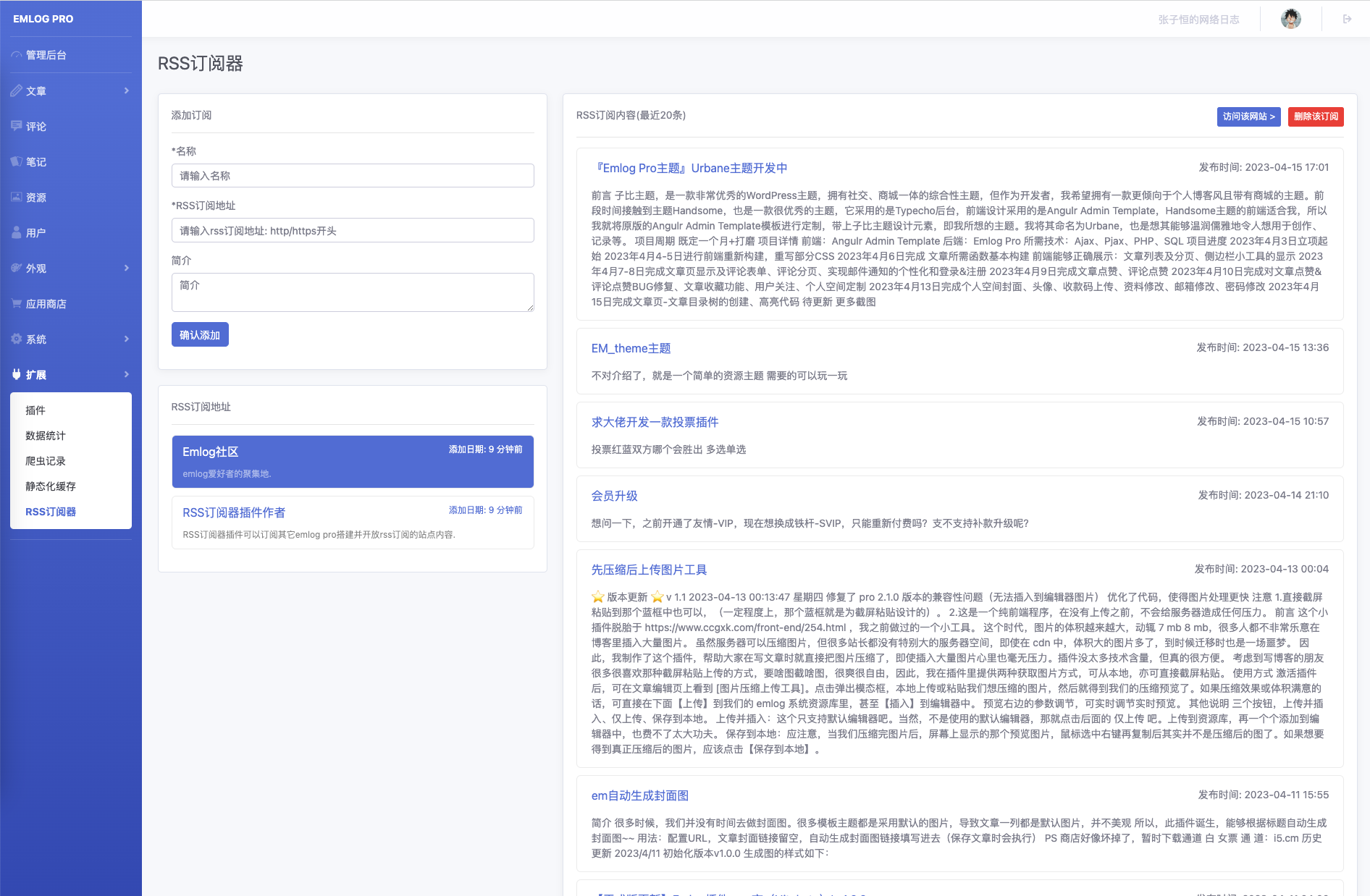Open 静态化缓存 submenu item
1370x896 pixels.
(x=51, y=486)
